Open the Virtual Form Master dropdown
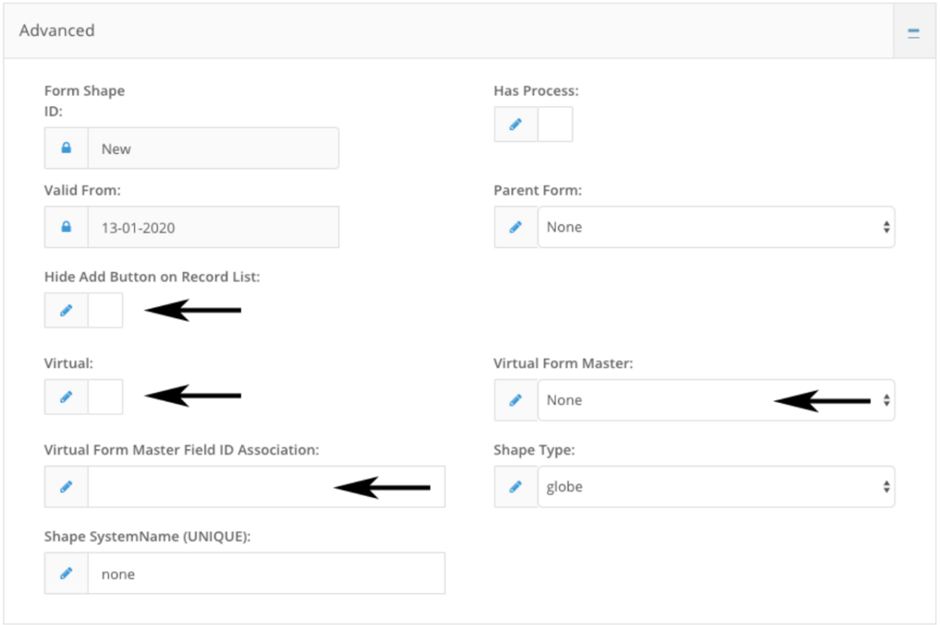The image size is (940, 625). tap(716, 400)
